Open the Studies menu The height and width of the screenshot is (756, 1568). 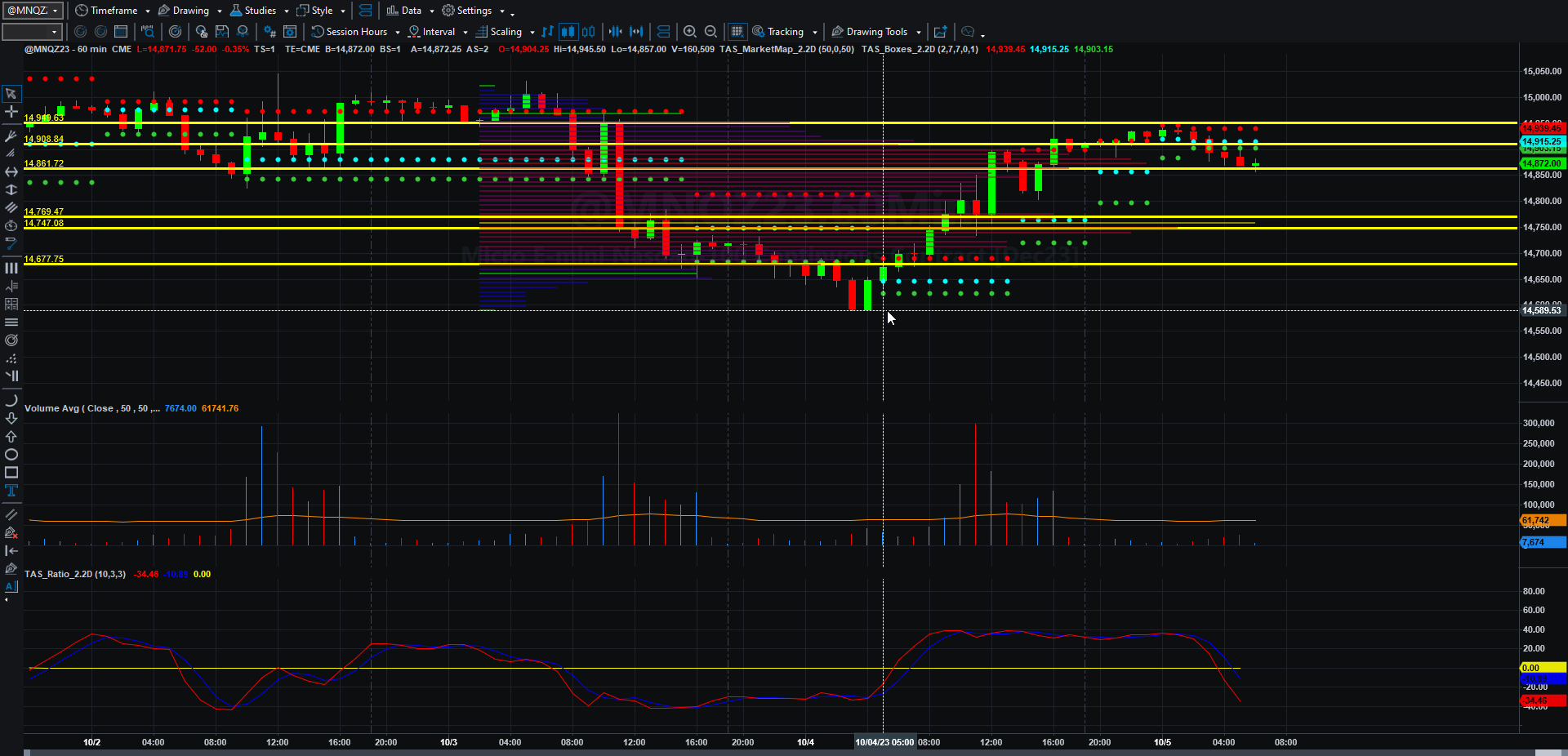click(x=260, y=11)
